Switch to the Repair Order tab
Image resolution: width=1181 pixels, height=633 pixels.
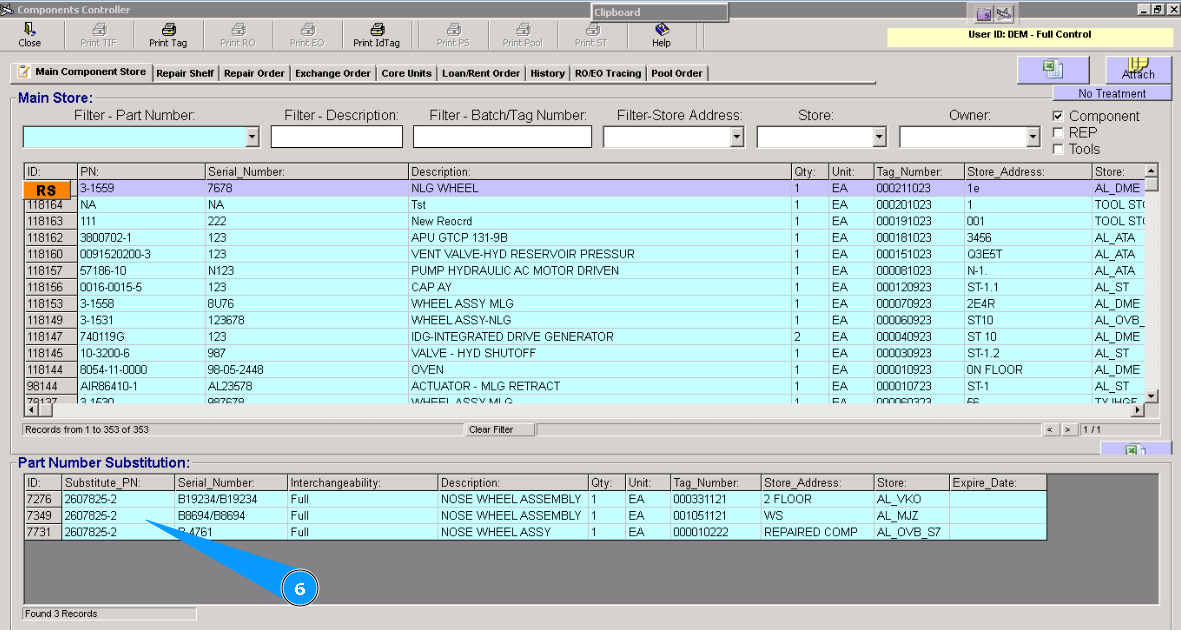pyautogui.click(x=254, y=73)
